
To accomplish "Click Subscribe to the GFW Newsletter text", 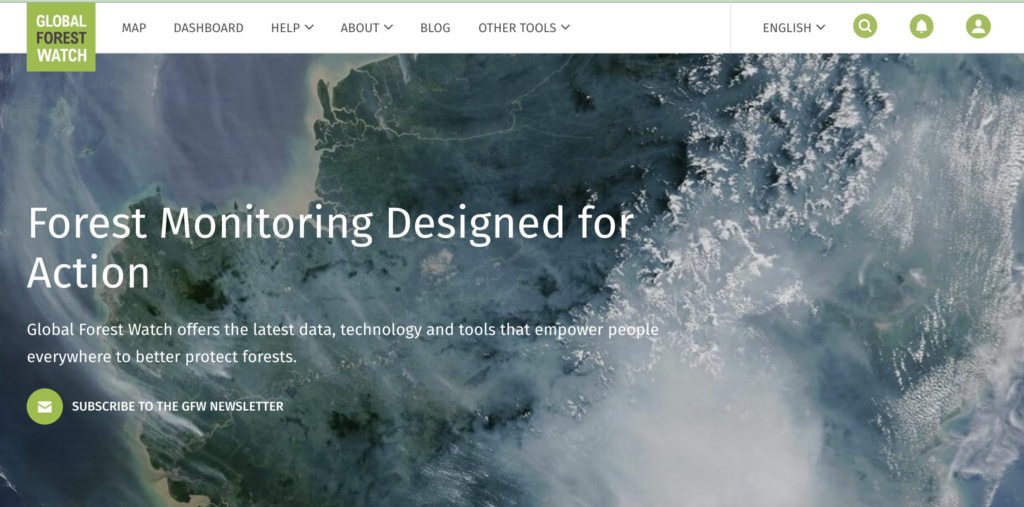I will click(x=177, y=407).
